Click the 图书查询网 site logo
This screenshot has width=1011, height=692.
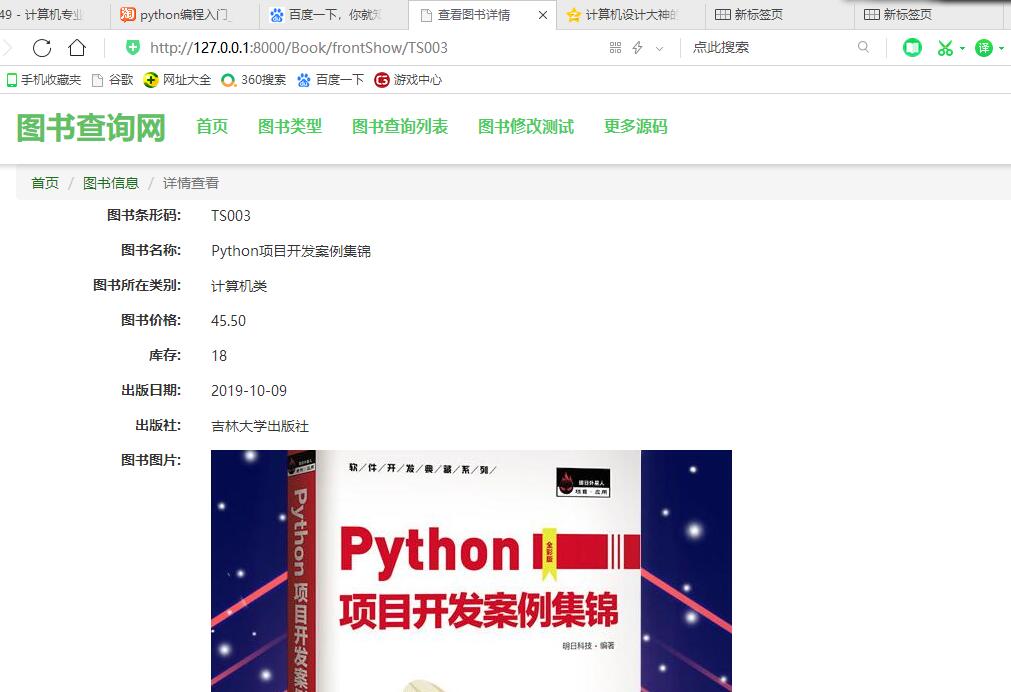tap(91, 127)
